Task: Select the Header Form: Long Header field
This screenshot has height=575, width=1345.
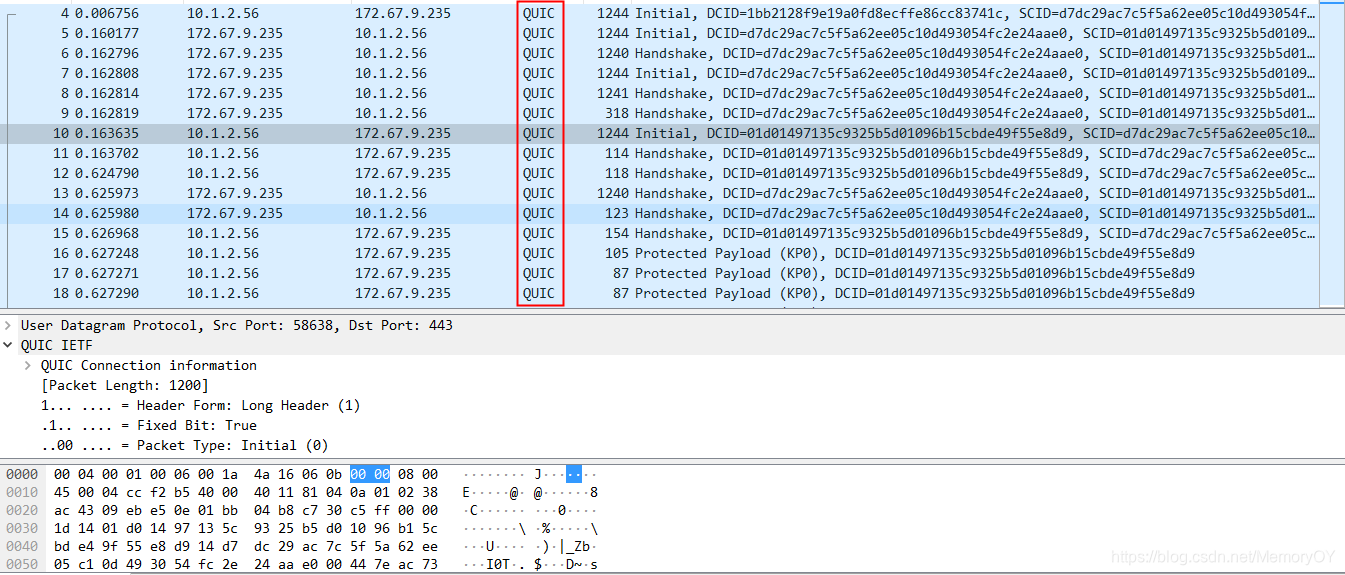Action: tap(200, 406)
